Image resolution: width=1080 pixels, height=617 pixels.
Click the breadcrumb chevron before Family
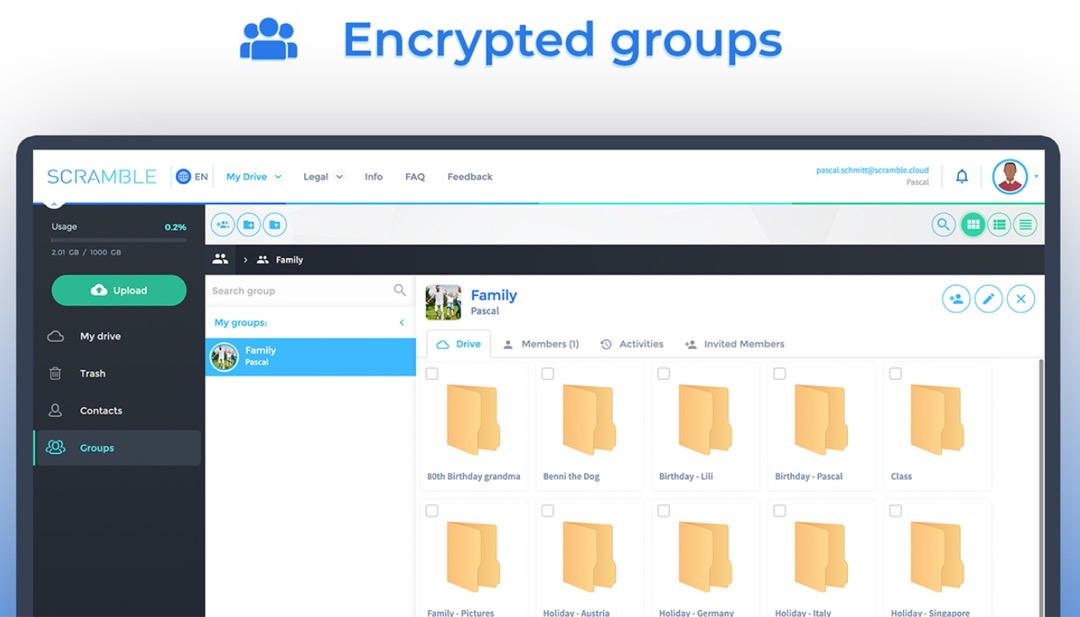click(245, 260)
